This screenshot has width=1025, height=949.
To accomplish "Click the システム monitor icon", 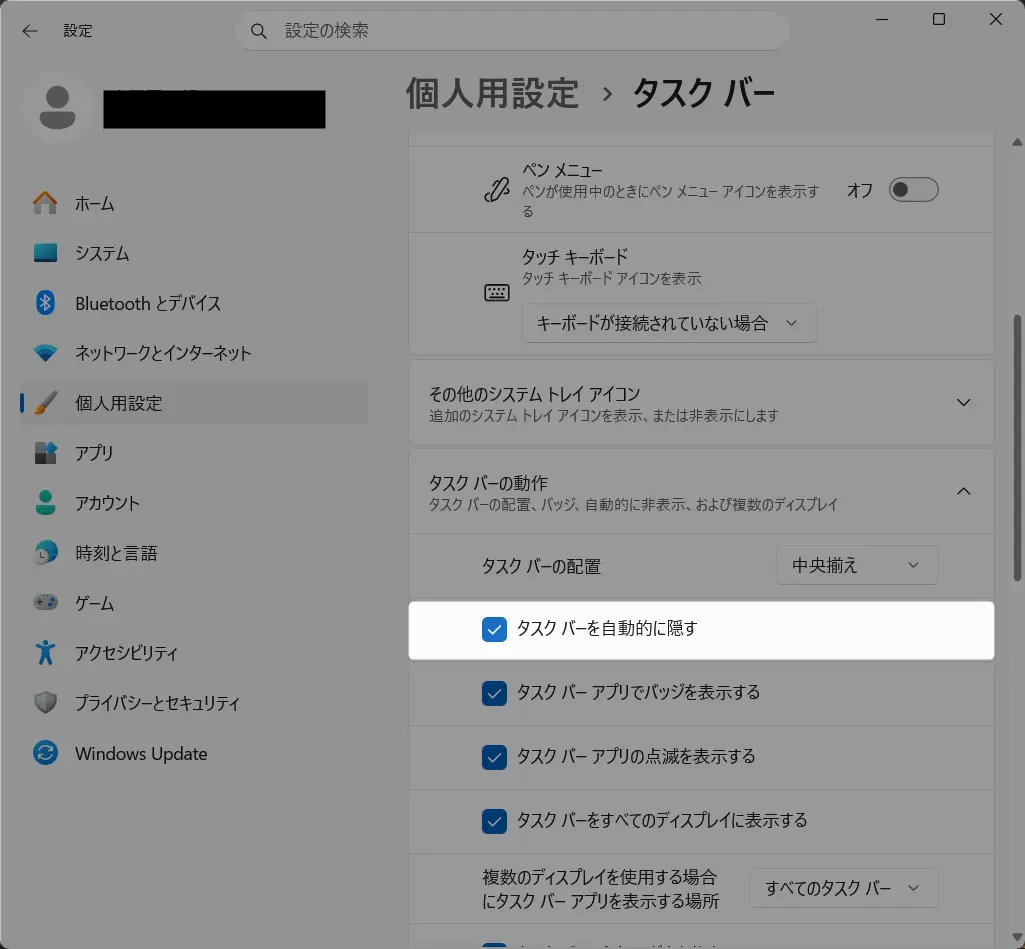I will [45, 253].
